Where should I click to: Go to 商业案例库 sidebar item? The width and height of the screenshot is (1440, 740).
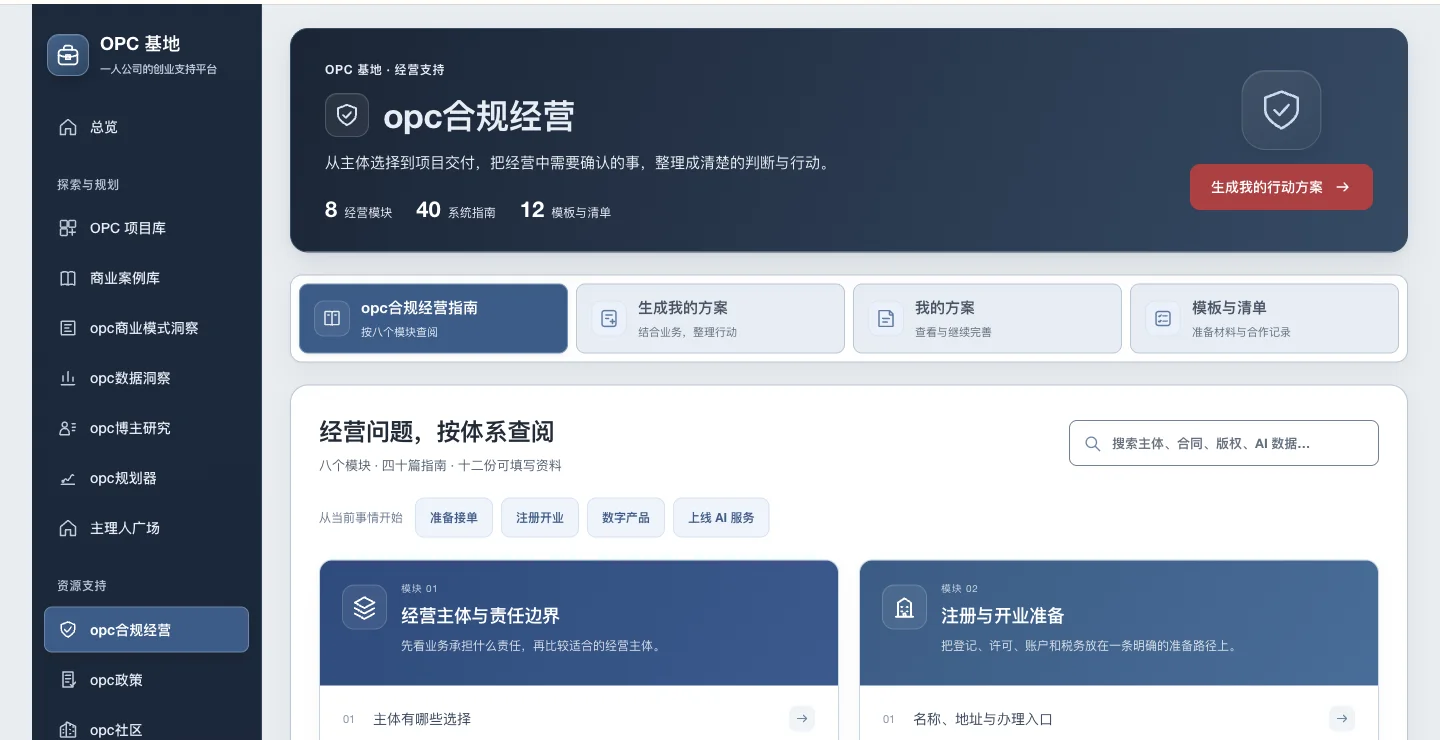146,278
